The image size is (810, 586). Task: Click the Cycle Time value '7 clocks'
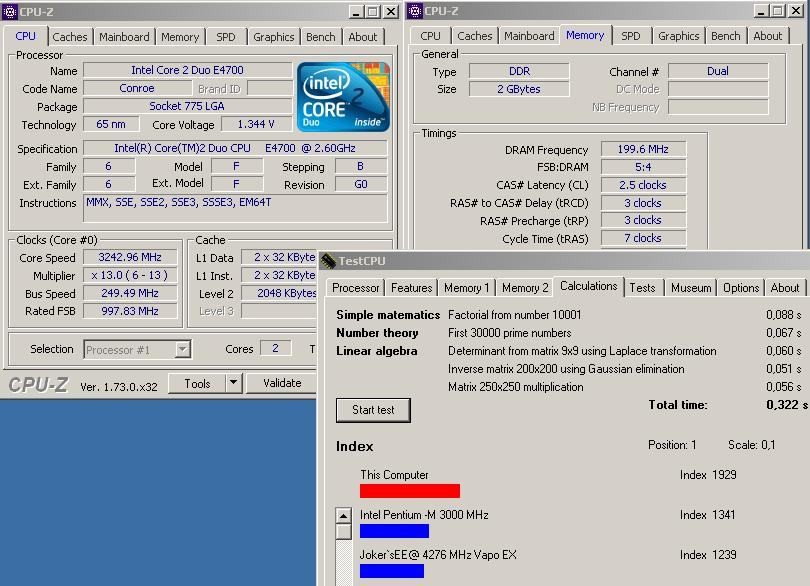point(643,238)
